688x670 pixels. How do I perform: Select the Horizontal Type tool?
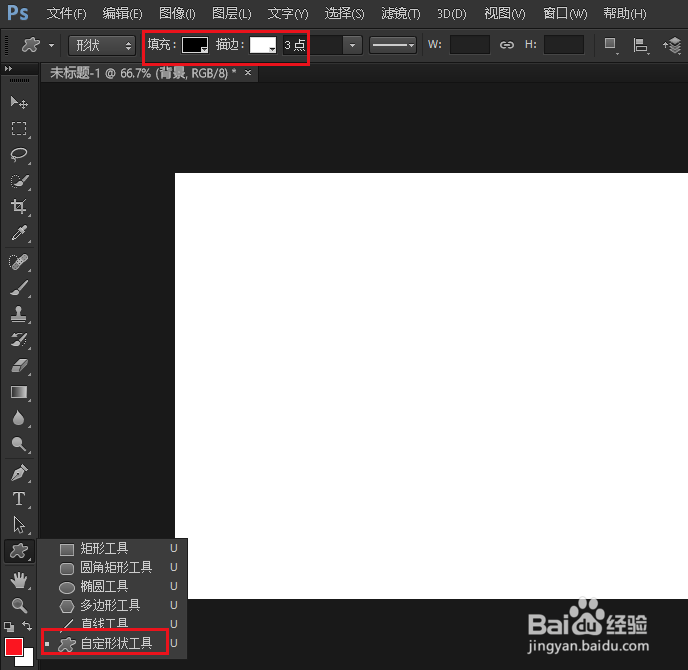[x=18, y=499]
